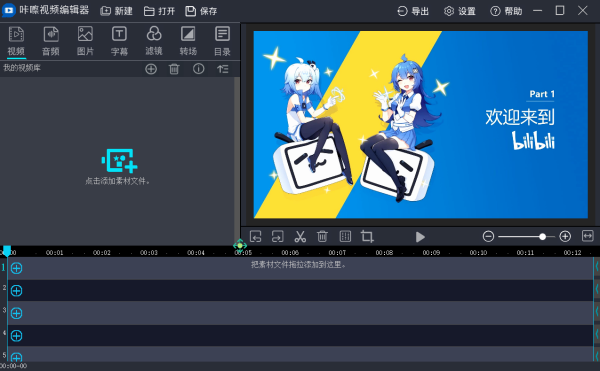This screenshot has width=600, height=371.
Task: Delete selected library item with trash icon
Action: [174, 69]
